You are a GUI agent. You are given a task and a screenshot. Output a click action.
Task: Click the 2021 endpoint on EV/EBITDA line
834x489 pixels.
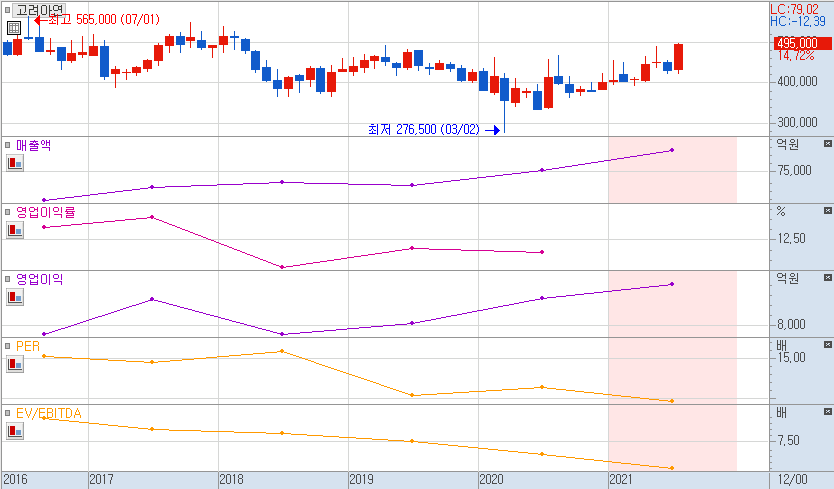(672, 468)
